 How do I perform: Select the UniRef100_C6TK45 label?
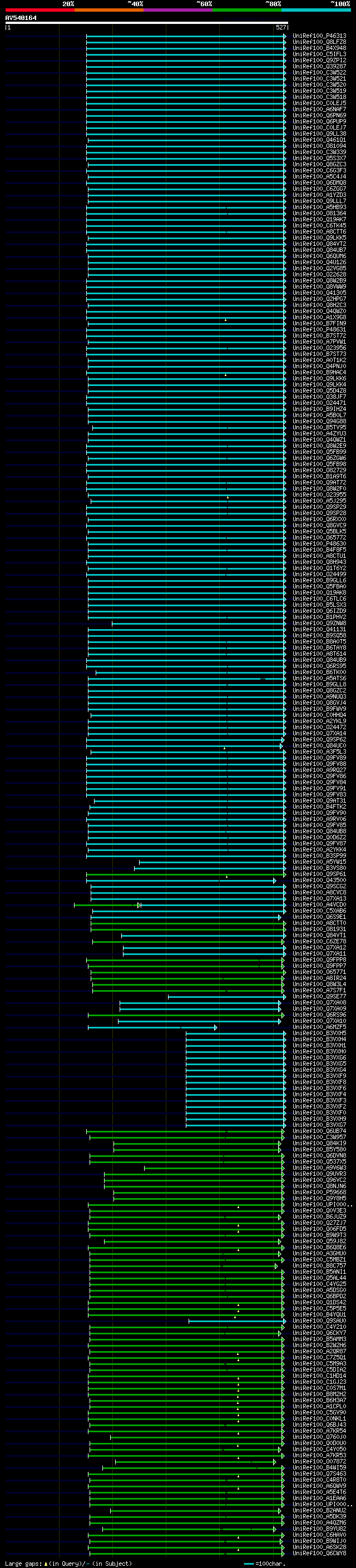[x=319, y=226]
